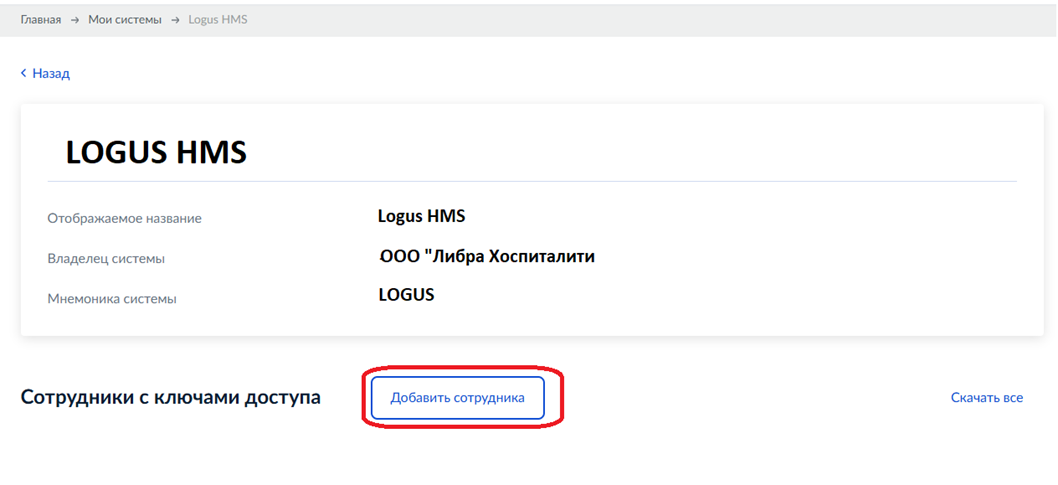Go to Главная in the breadcrumb
Viewport: 1058px width, 485px height.
coord(41,20)
